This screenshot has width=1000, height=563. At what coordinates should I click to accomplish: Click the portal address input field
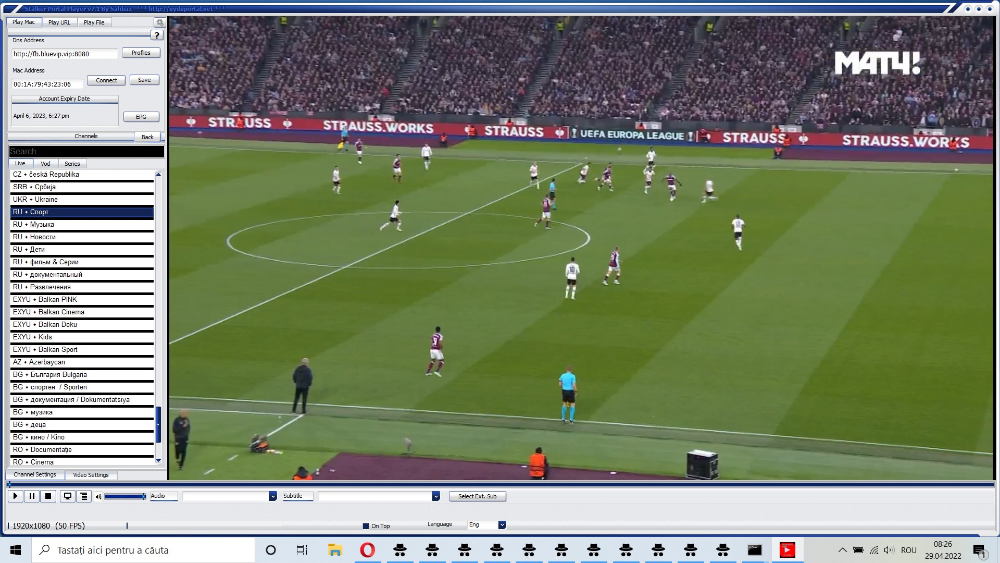64,54
